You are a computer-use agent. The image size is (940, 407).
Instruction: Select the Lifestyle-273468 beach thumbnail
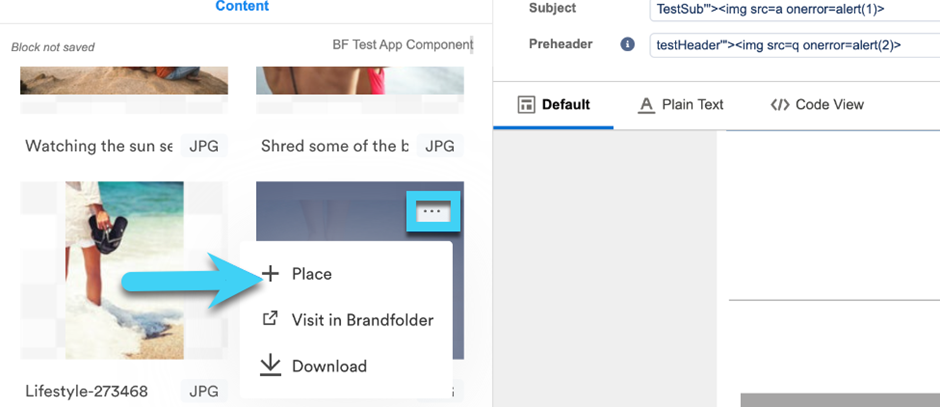(x=124, y=270)
